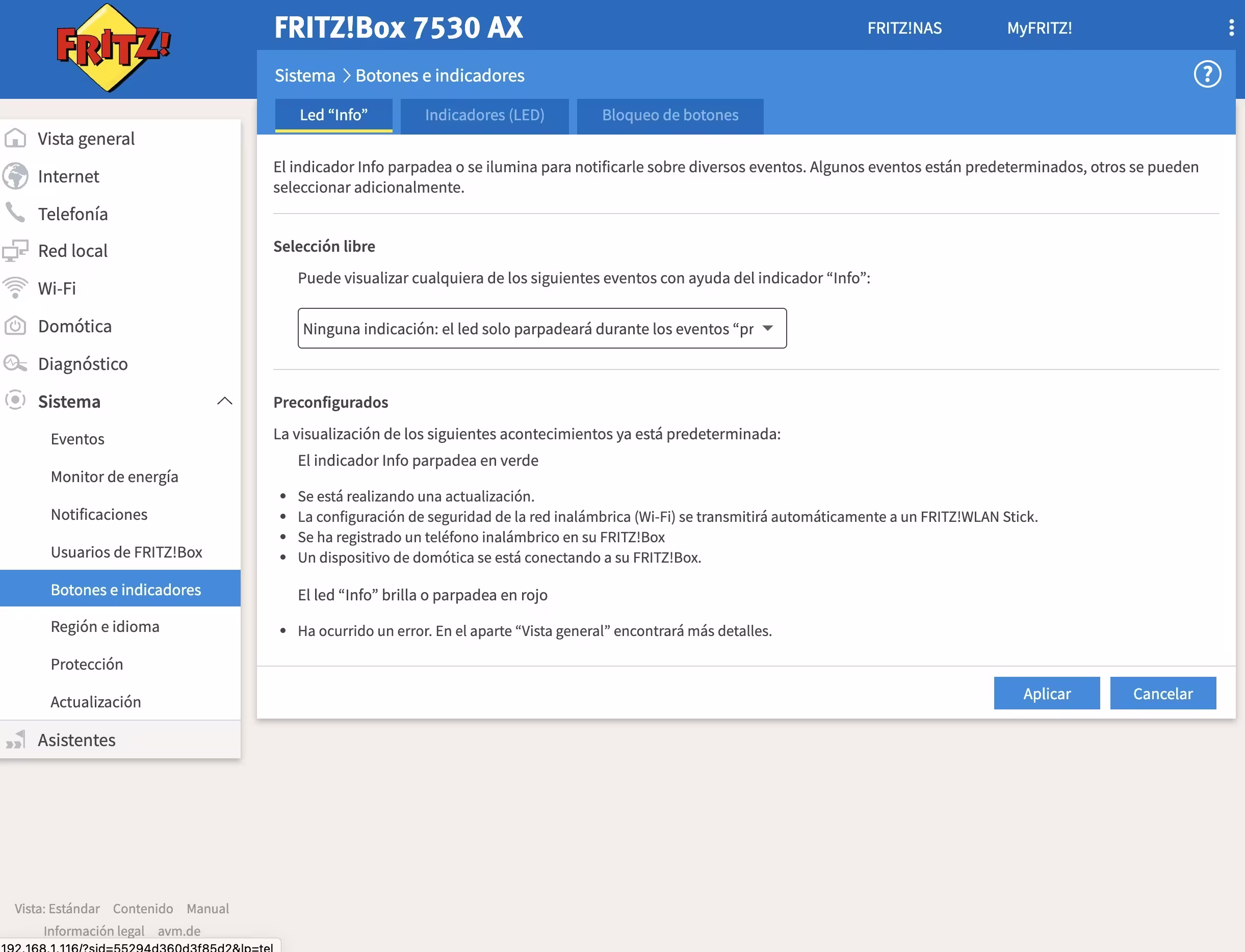
Task: Open the Información legal footer link
Action: click(x=94, y=931)
